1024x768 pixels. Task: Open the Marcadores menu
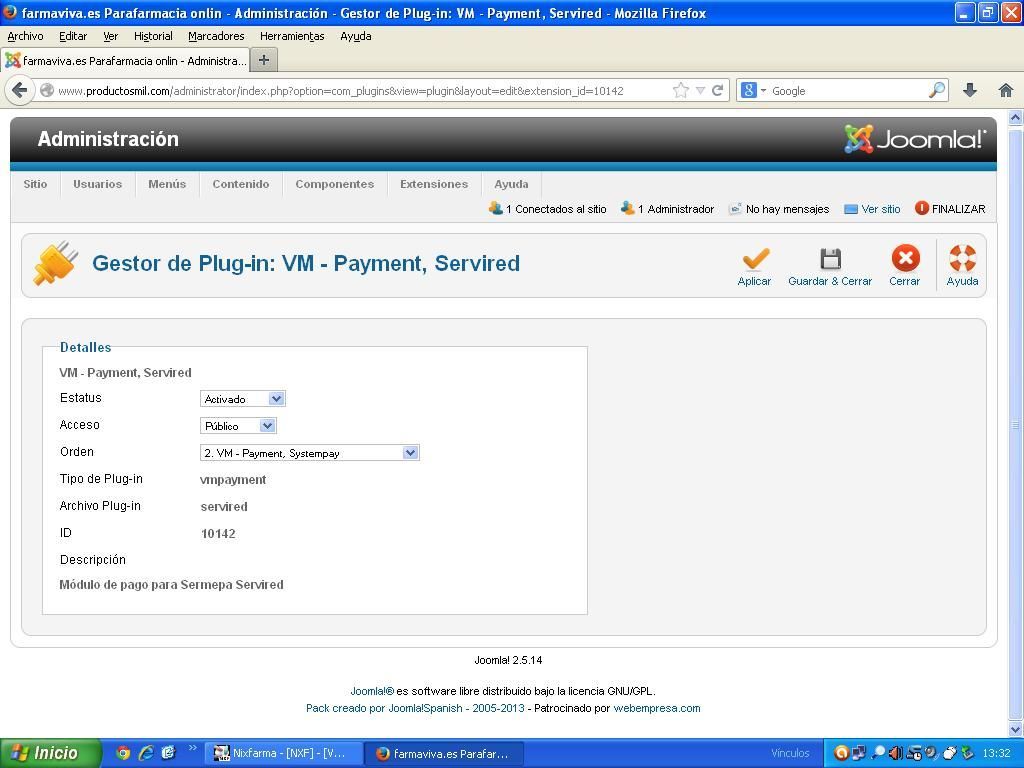pyautogui.click(x=216, y=36)
